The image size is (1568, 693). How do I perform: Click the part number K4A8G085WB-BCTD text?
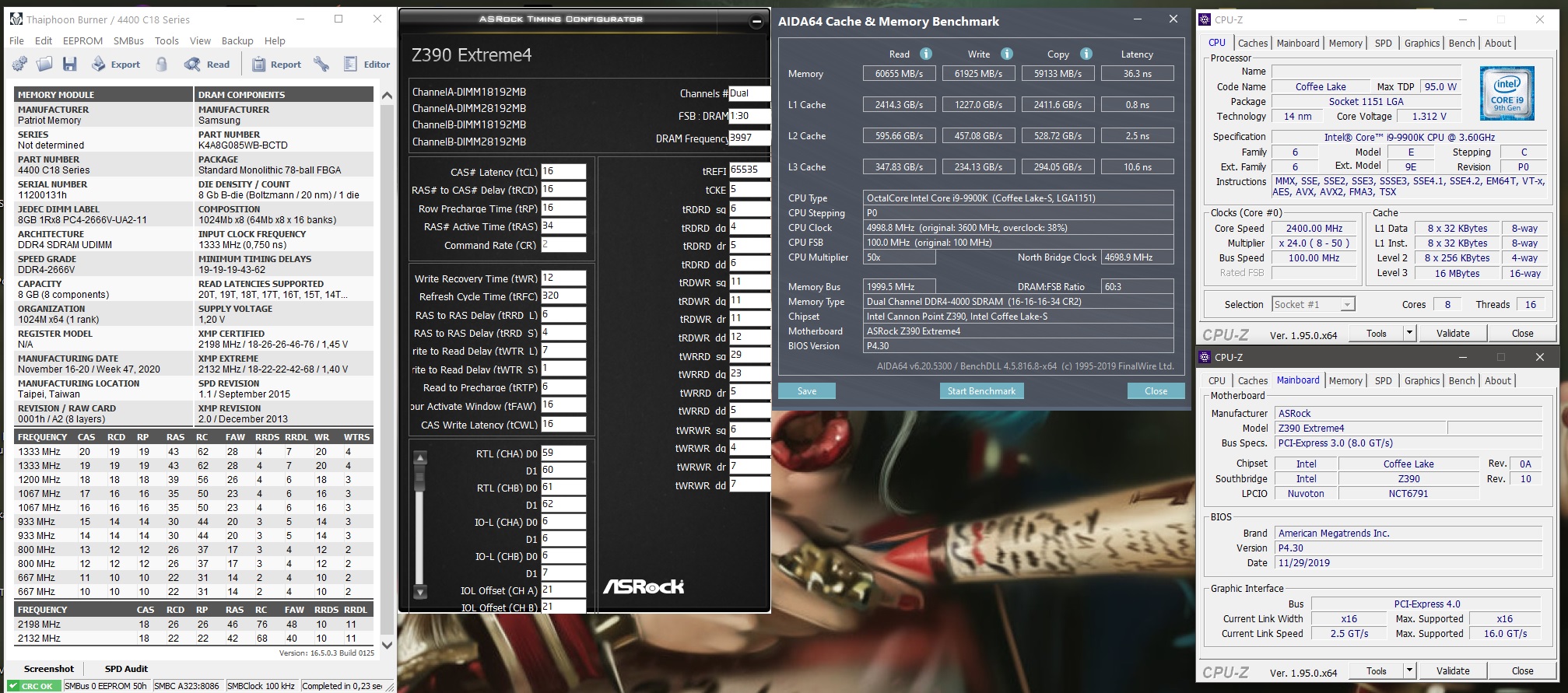[x=243, y=145]
